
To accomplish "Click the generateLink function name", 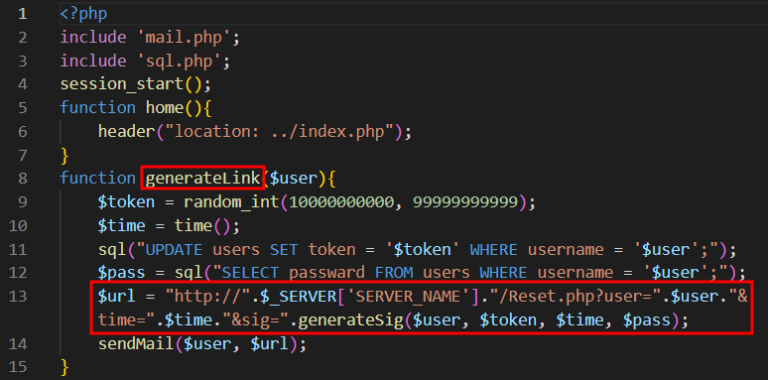I will [203, 178].
